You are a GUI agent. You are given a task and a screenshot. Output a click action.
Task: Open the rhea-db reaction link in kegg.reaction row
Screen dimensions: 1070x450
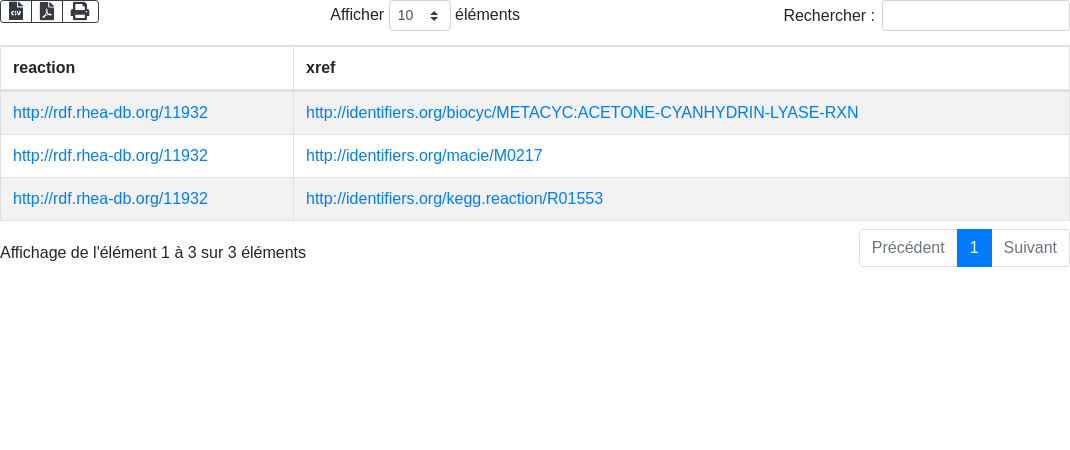click(110, 199)
